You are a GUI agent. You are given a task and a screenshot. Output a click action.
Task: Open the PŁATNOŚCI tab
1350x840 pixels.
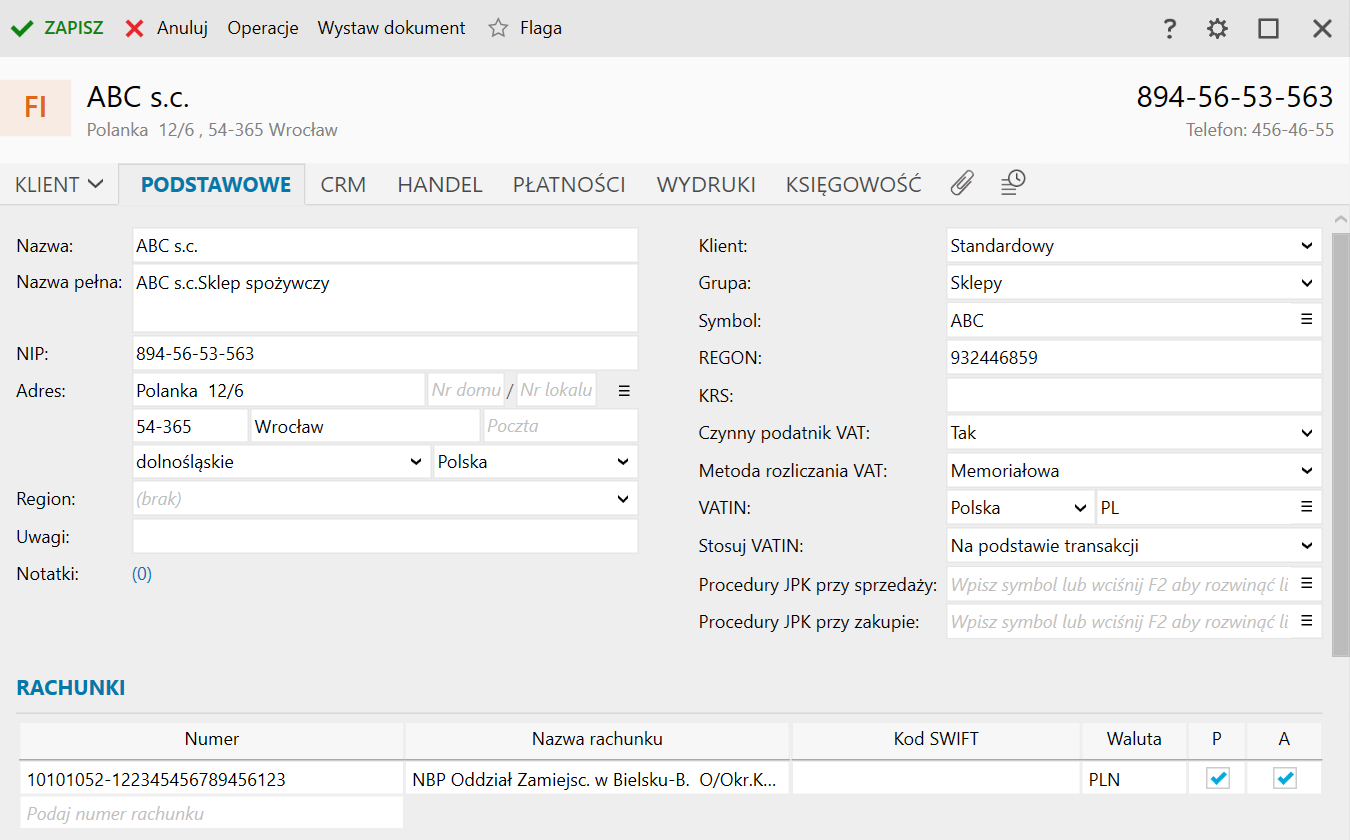pyautogui.click(x=569, y=185)
